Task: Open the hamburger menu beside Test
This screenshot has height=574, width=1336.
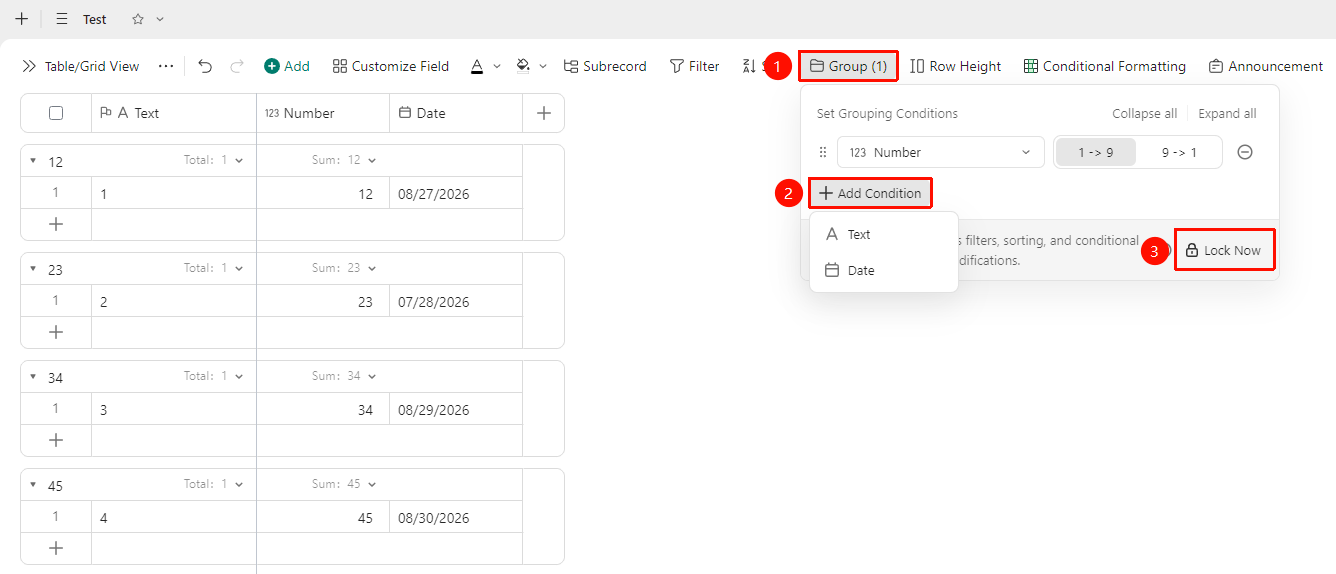Action: tap(62, 19)
